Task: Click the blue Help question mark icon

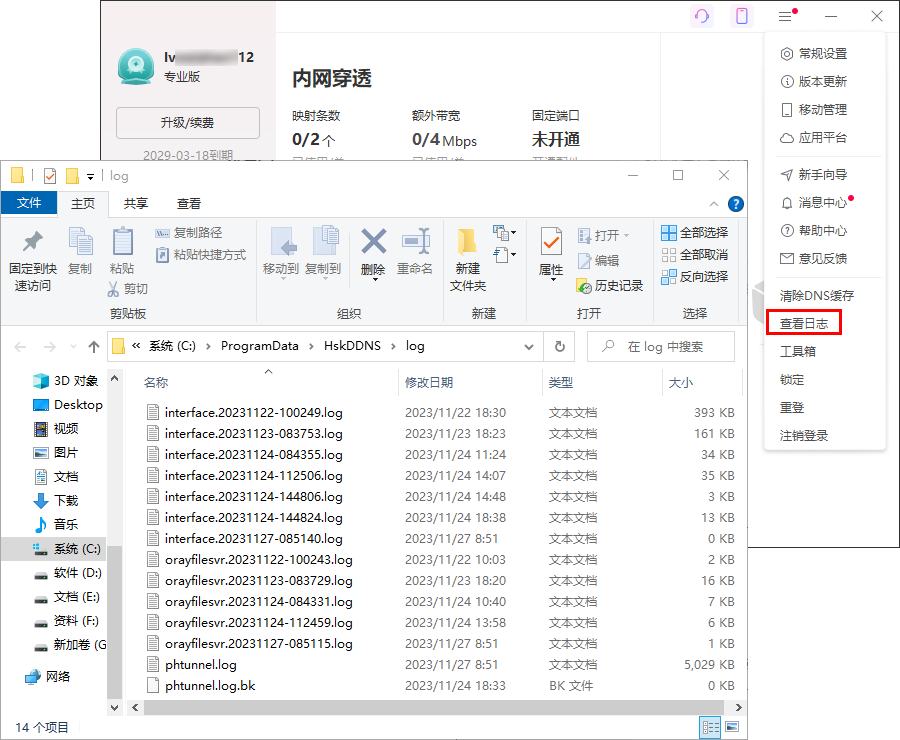Action: [735, 204]
